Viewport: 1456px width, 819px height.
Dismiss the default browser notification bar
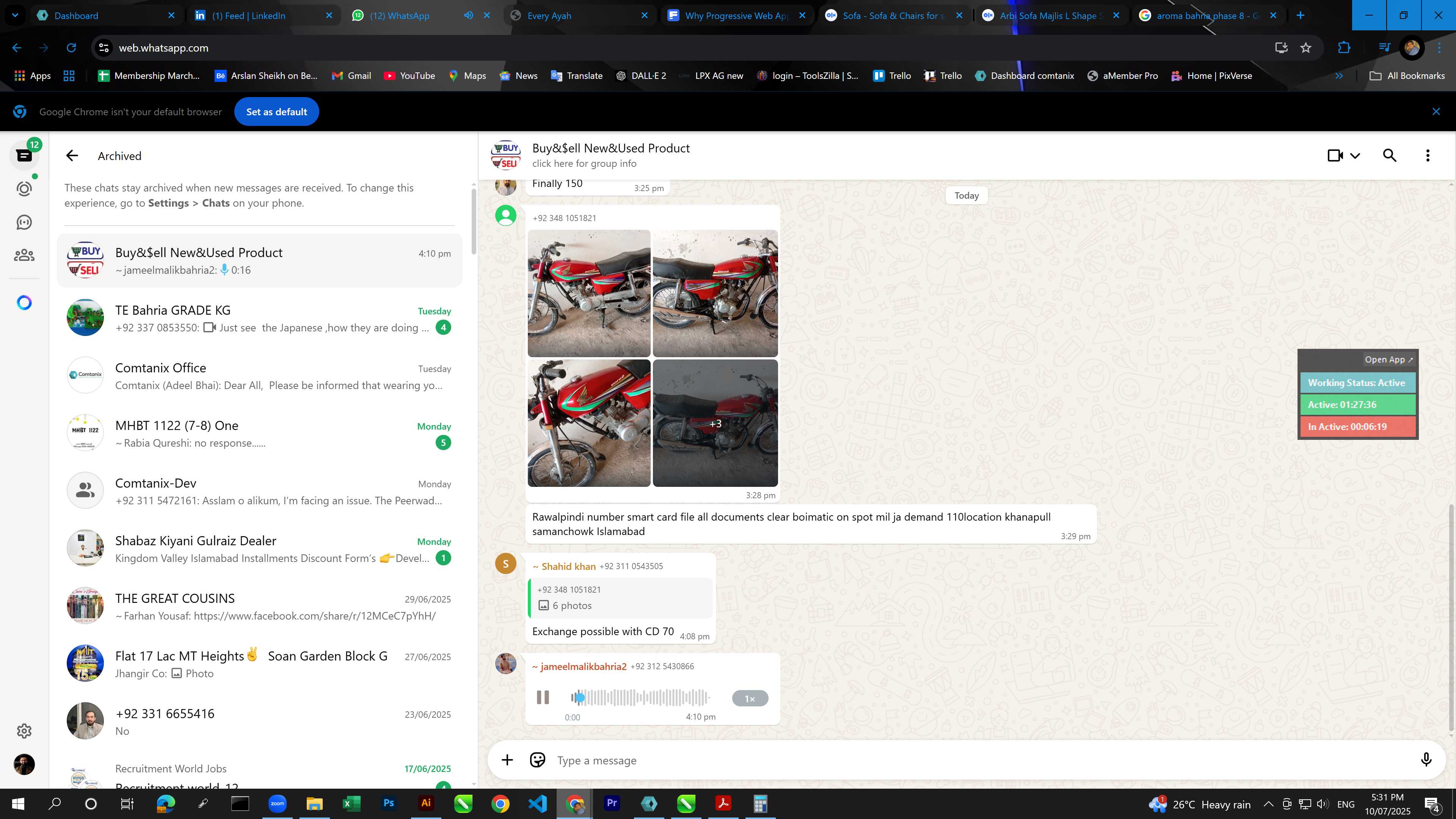coord(1436,112)
